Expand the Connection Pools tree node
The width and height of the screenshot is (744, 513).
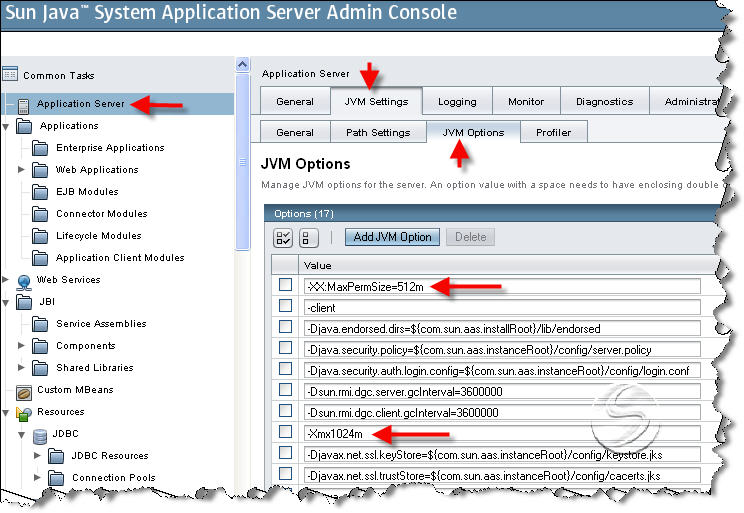tap(37, 477)
